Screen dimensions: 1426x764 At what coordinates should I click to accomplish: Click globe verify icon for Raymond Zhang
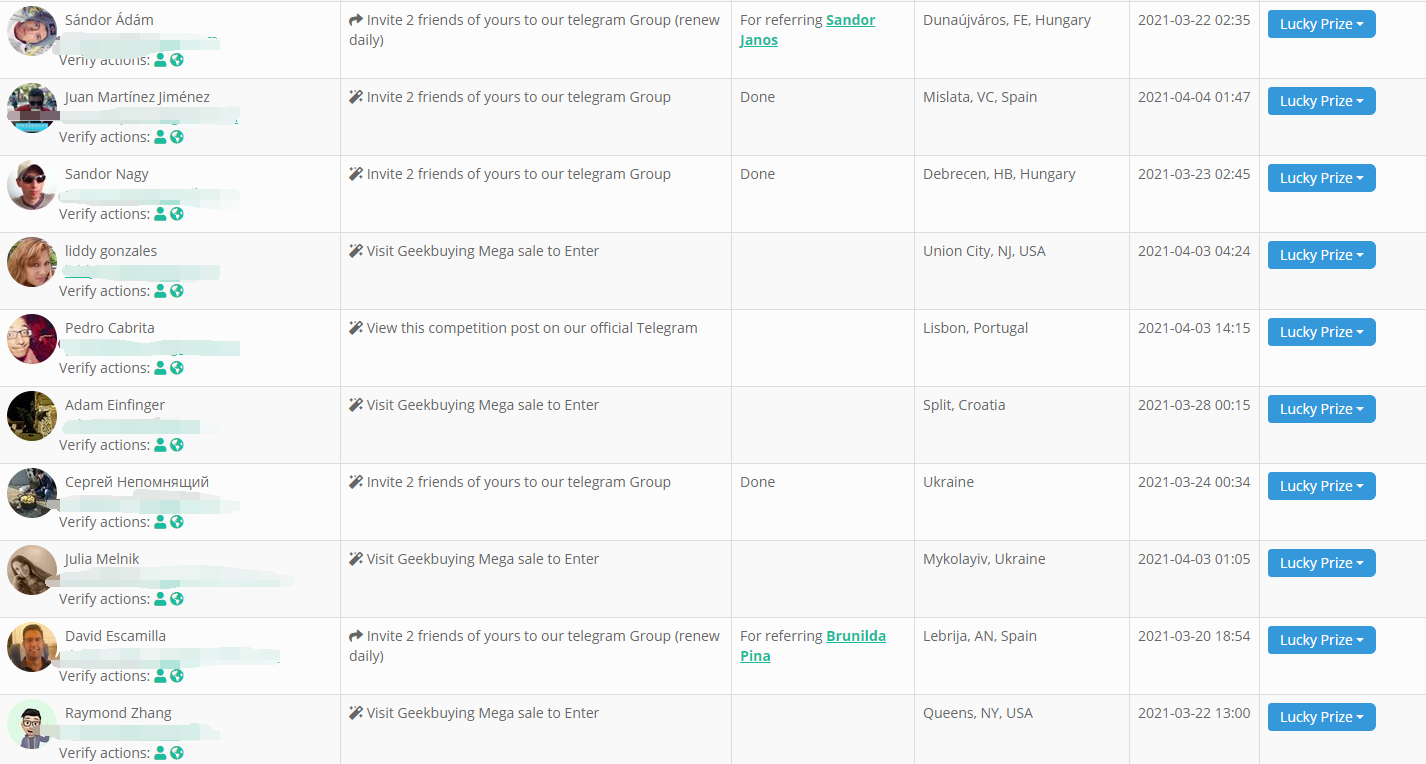[177, 753]
